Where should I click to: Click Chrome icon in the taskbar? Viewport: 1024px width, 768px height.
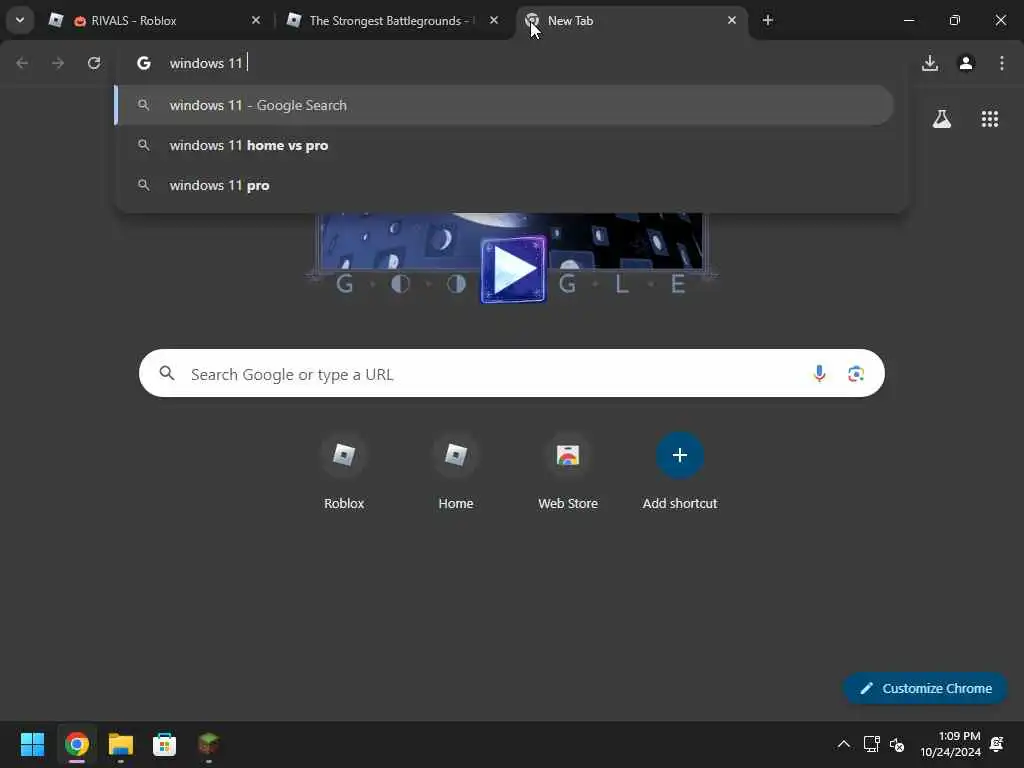[x=76, y=744]
